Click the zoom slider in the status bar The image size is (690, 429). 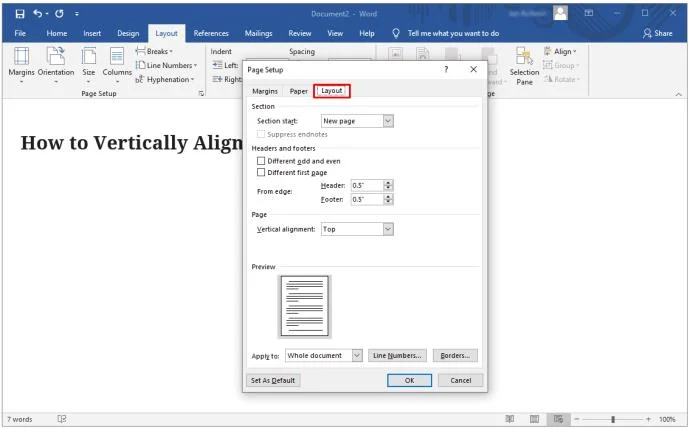(x=613, y=419)
